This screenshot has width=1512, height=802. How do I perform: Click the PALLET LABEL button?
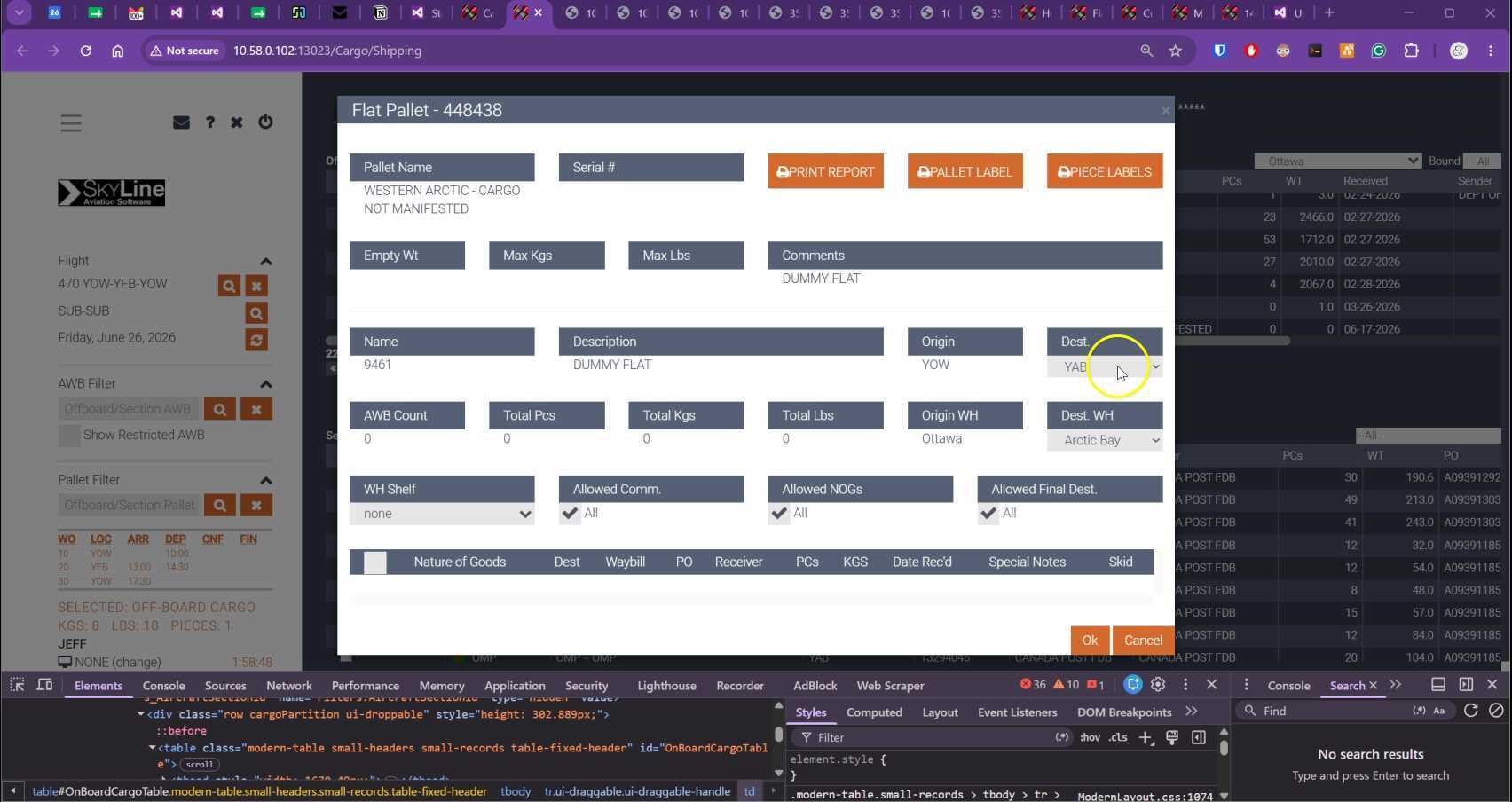[x=965, y=171]
